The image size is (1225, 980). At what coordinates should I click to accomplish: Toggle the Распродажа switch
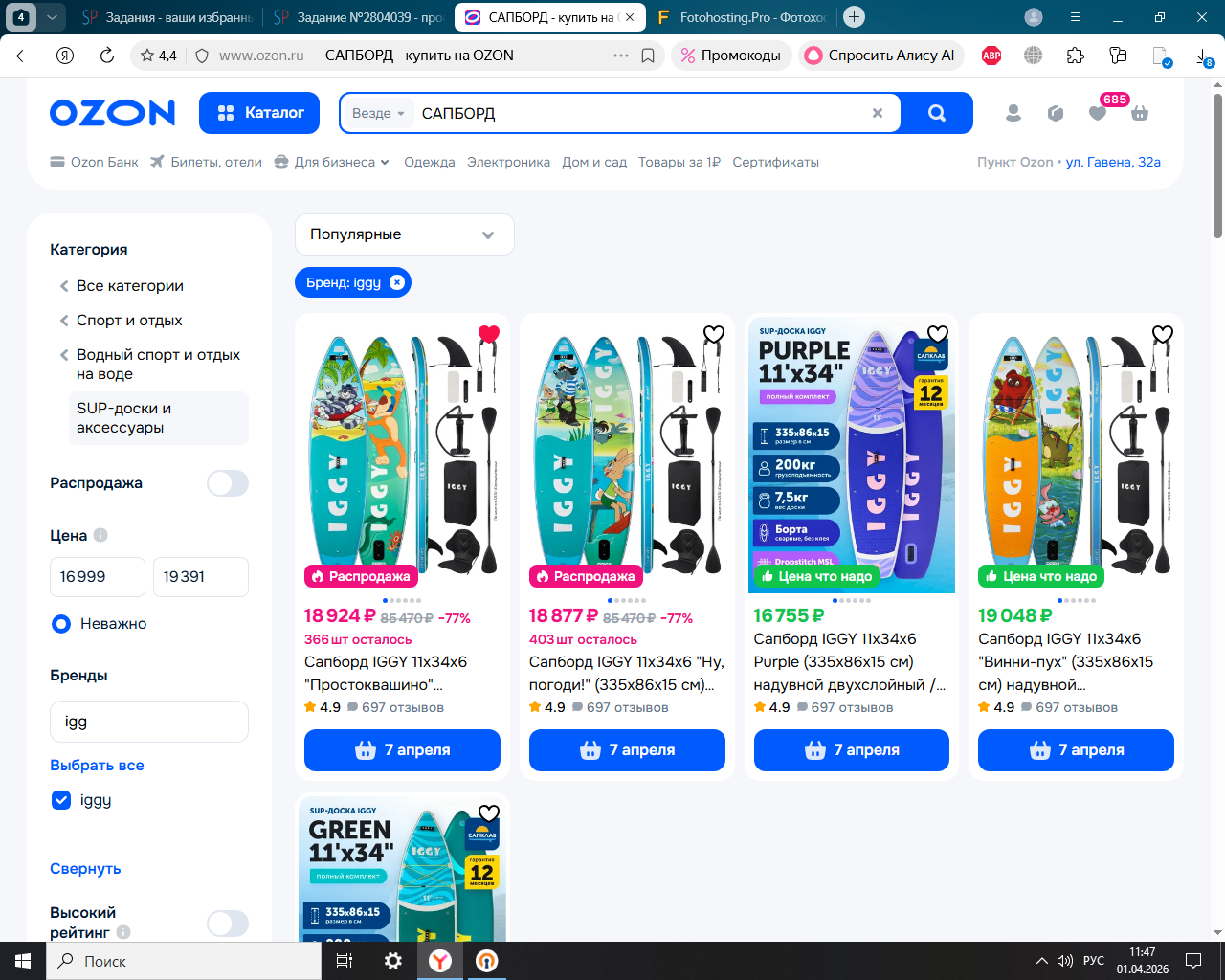click(x=228, y=483)
